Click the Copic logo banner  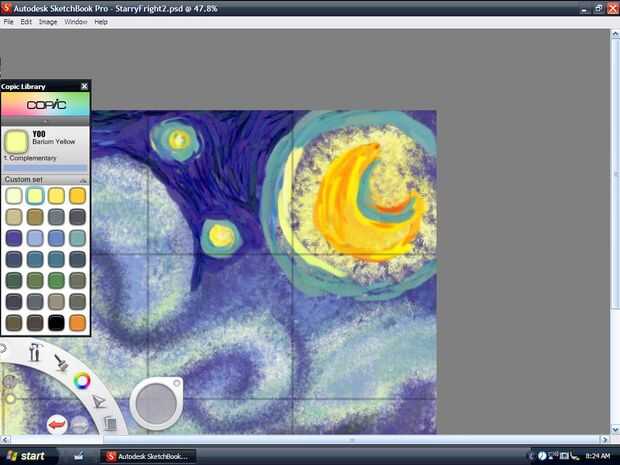45,105
